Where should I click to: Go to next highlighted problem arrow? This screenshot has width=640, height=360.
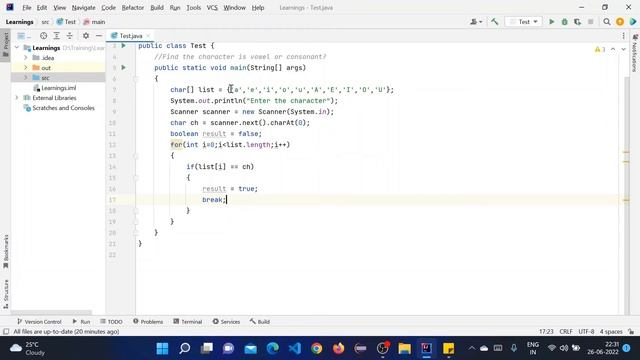(x=623, y=49)
